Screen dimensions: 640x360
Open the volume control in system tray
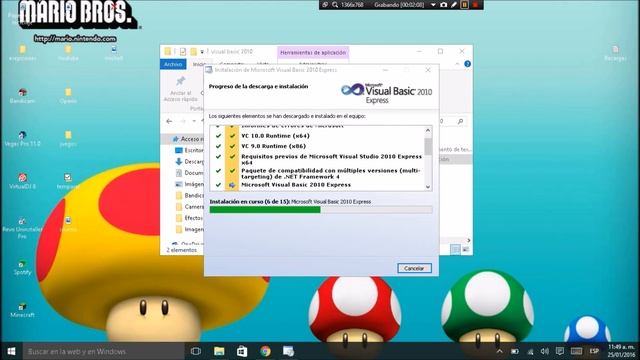(545, 351)
